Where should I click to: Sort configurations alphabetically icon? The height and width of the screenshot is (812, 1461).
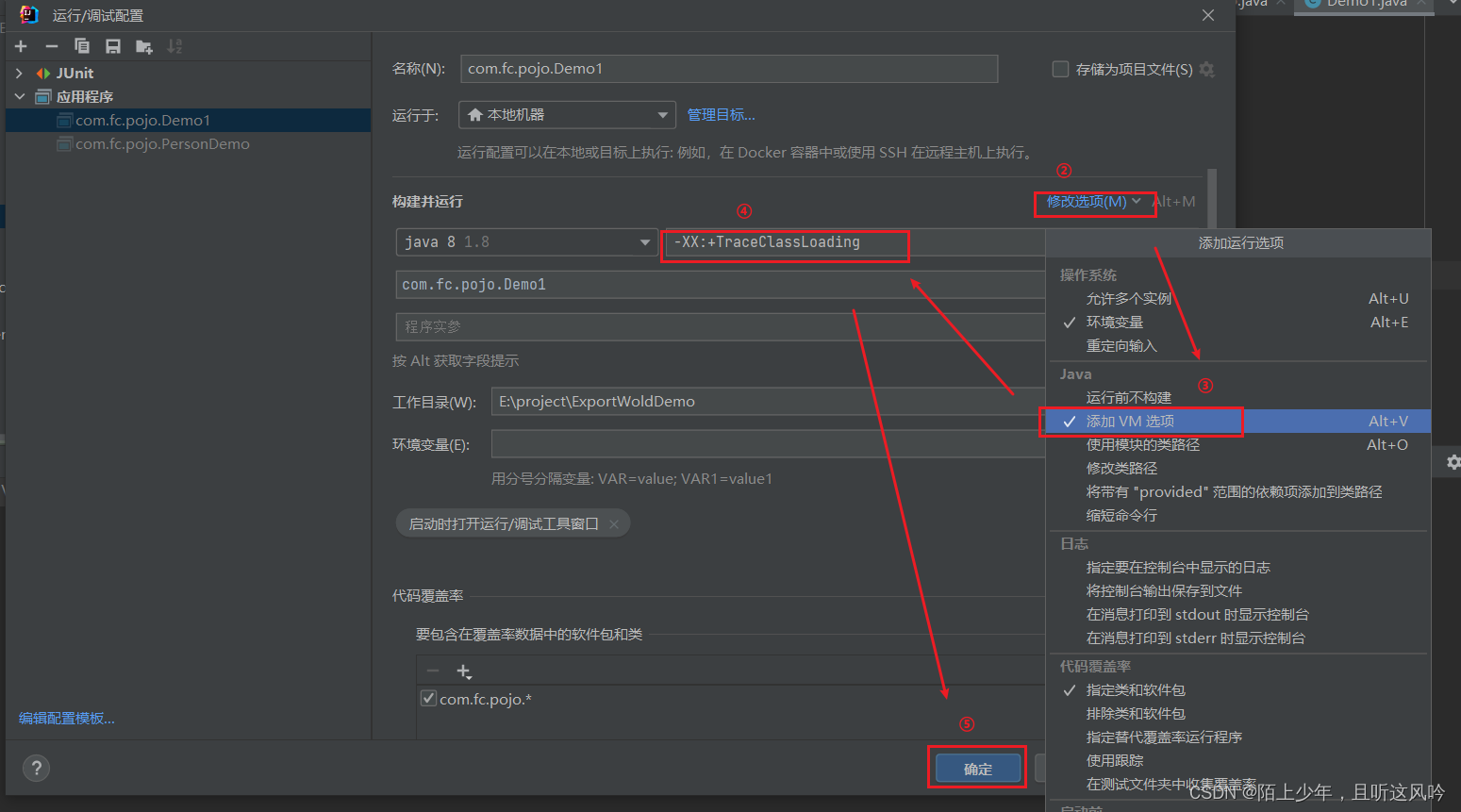coord(174,46)
